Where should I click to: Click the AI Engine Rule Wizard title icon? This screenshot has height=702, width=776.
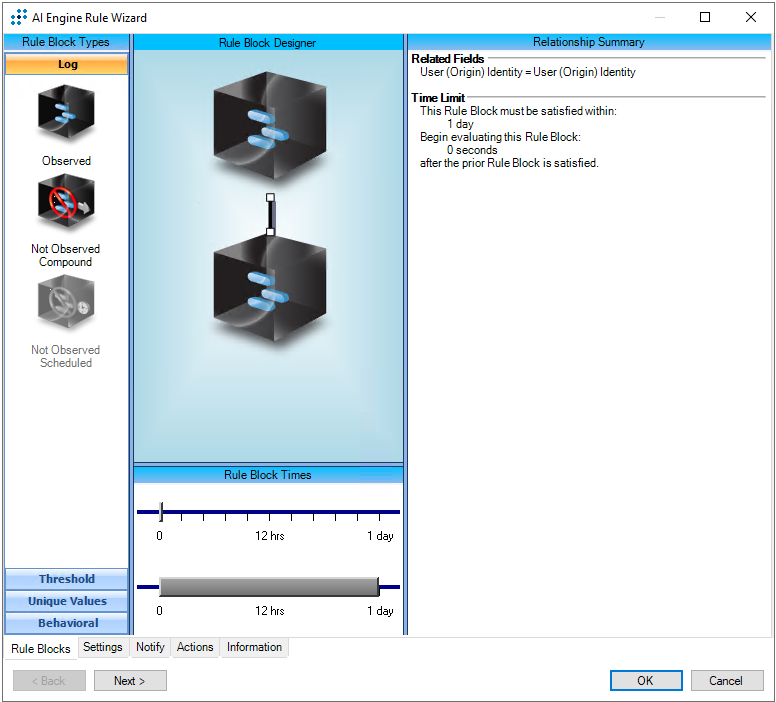click(18, 17)
